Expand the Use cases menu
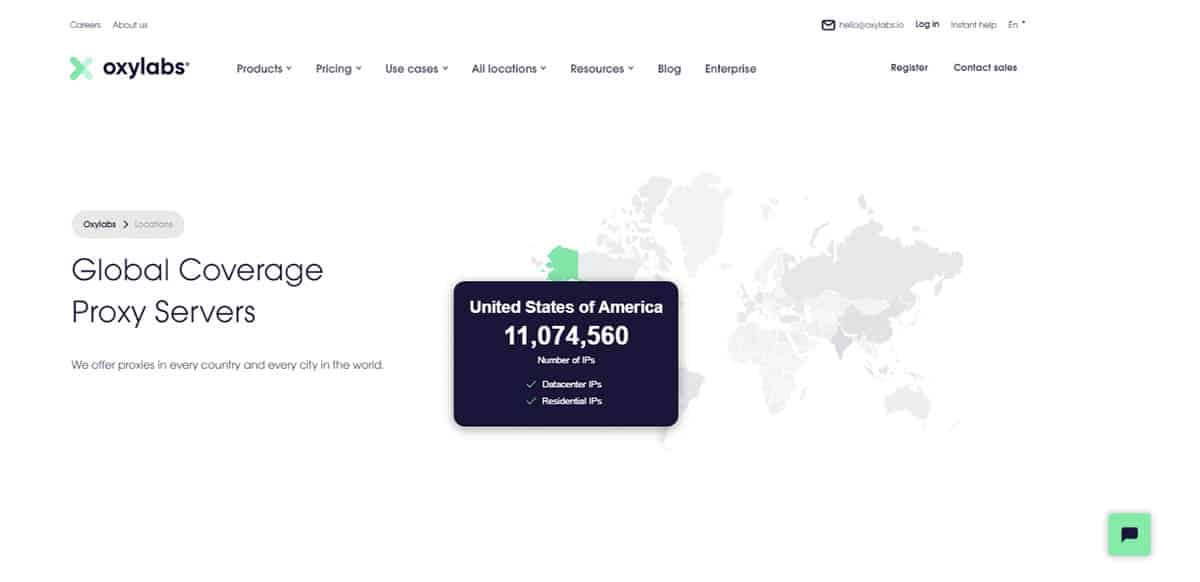This screenshot has height=582, width=1200. point(417,69)
